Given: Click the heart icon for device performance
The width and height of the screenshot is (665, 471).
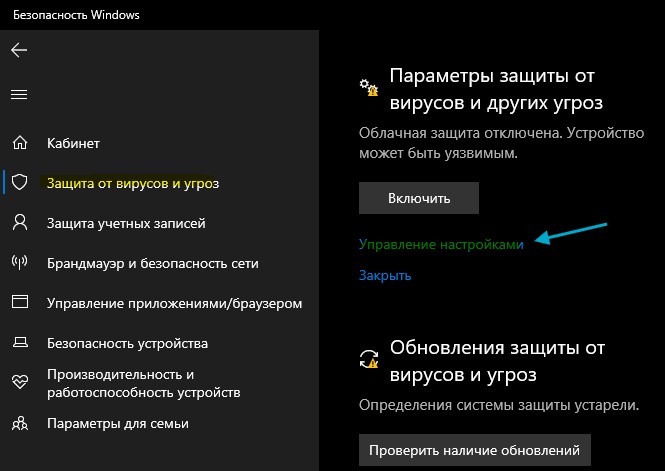Looking at the screenshot, I should pos(20,382).
